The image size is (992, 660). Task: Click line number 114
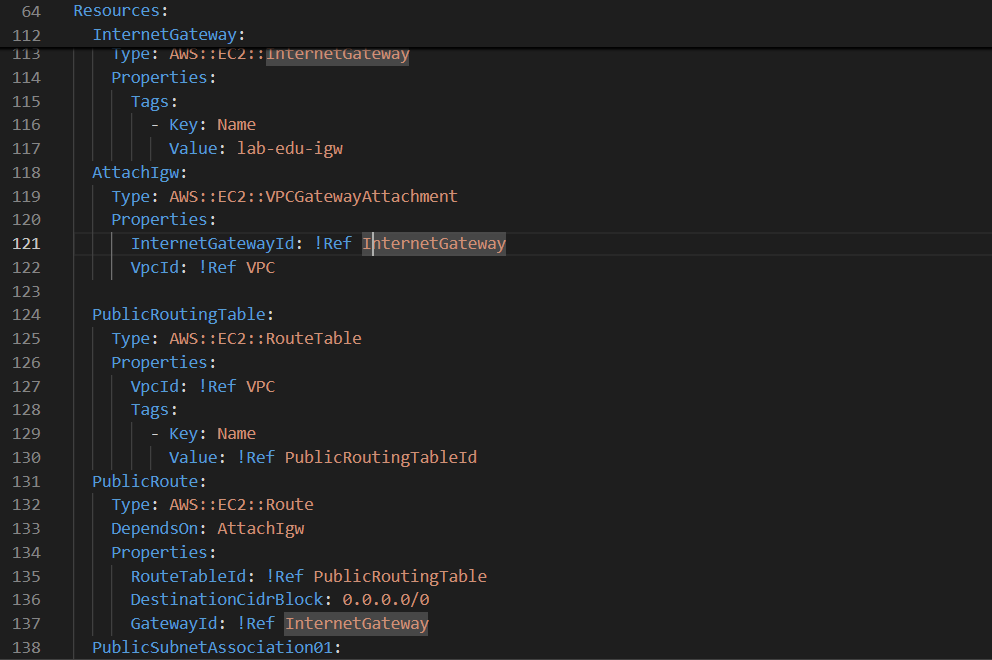click(x=26, y=78)
